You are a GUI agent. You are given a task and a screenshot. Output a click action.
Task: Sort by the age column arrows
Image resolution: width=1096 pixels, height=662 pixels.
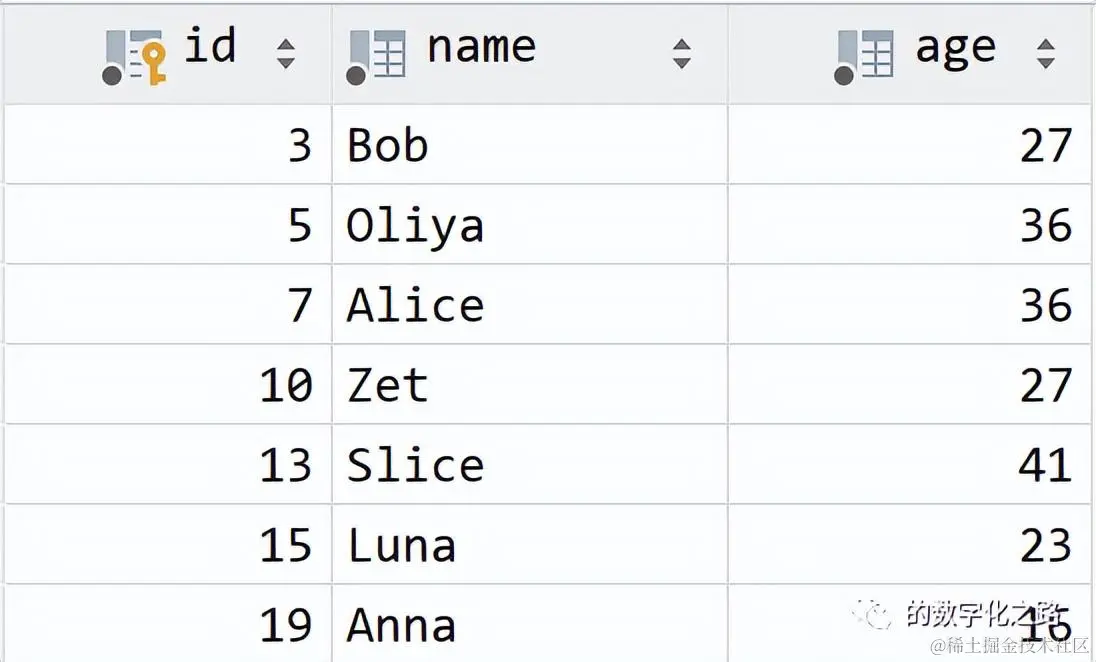pyautogui.click(x=1046, y=54)
